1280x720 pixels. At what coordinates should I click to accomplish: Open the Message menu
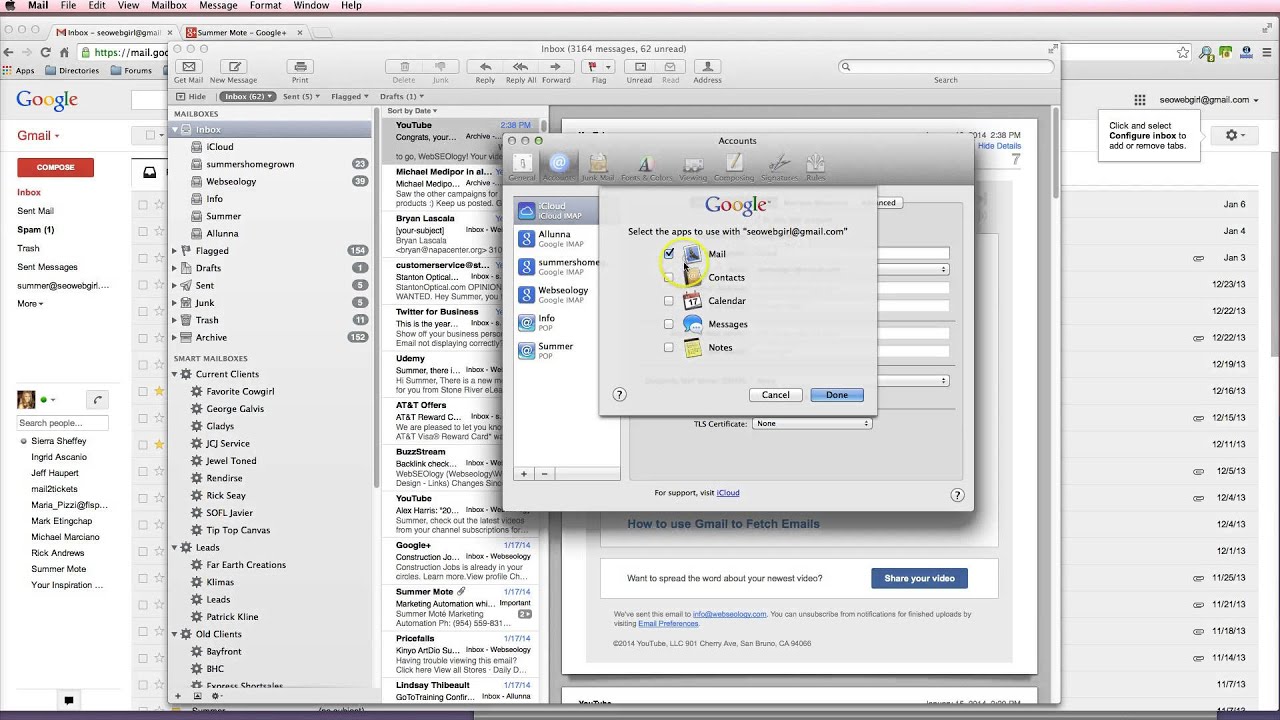point(218,6)
